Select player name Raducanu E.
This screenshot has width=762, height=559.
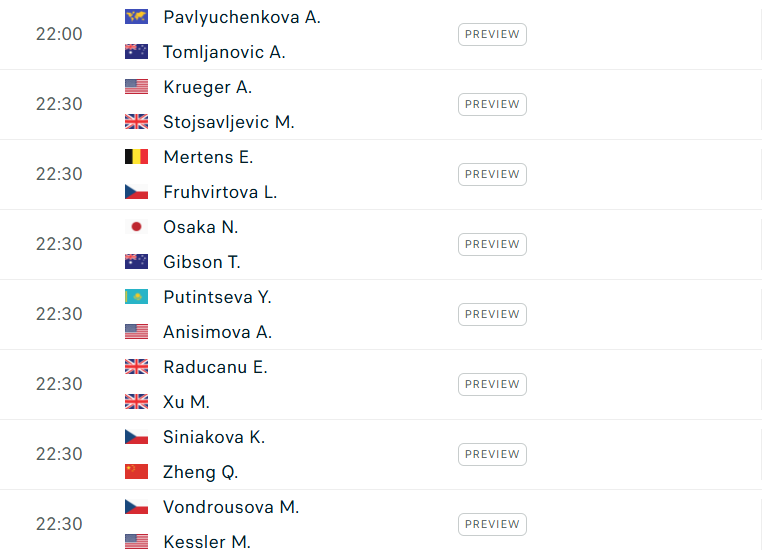(x=215, y=367)
